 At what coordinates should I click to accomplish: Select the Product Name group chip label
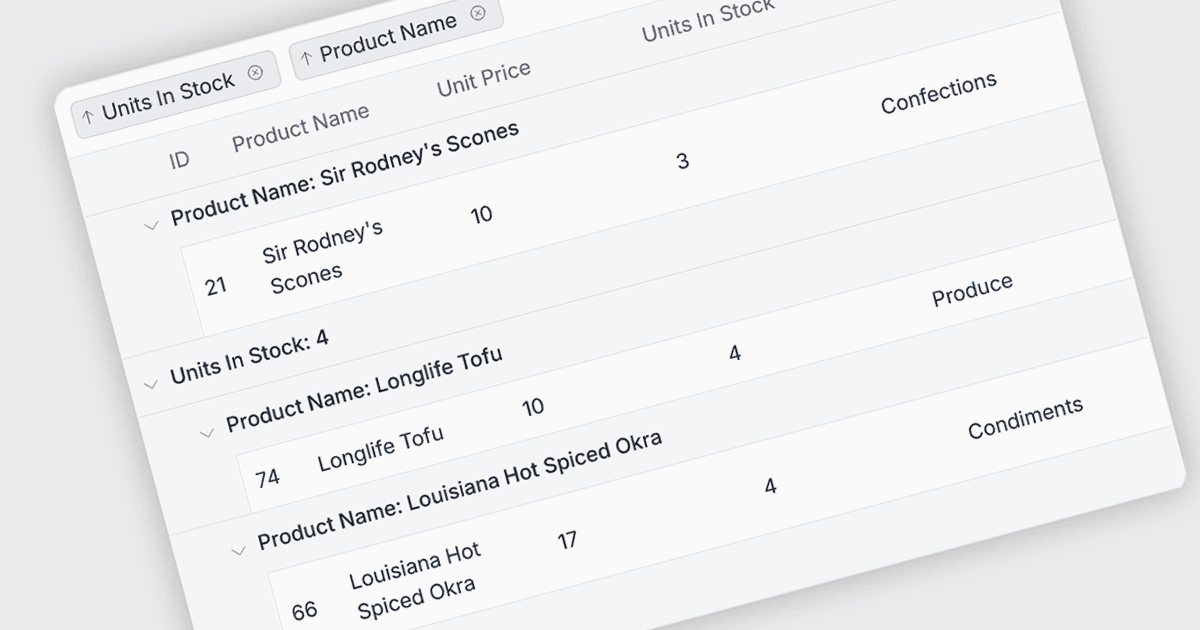pos(389,36)
